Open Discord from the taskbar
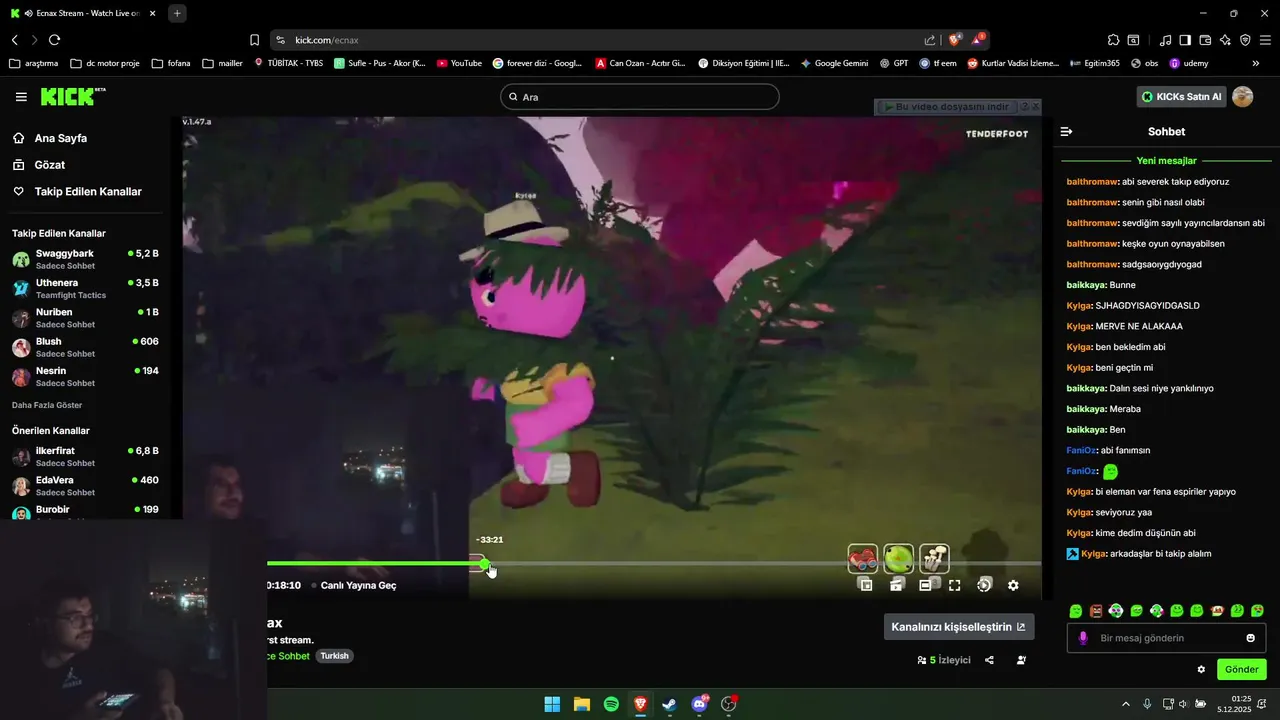This screenshot has width=1280, height=720. [x=699, y=704]
